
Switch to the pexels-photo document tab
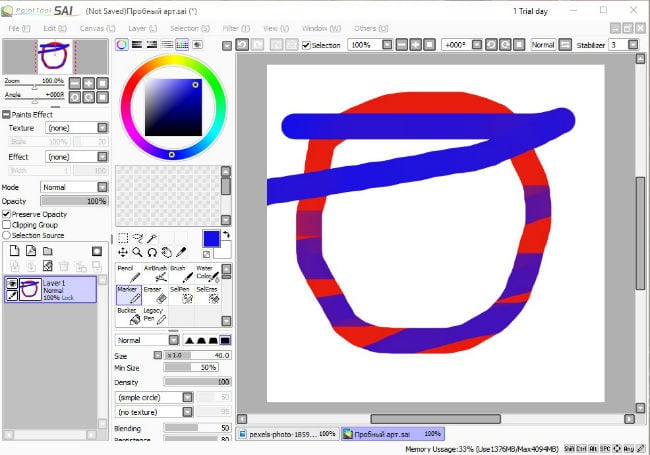(286, 434)
